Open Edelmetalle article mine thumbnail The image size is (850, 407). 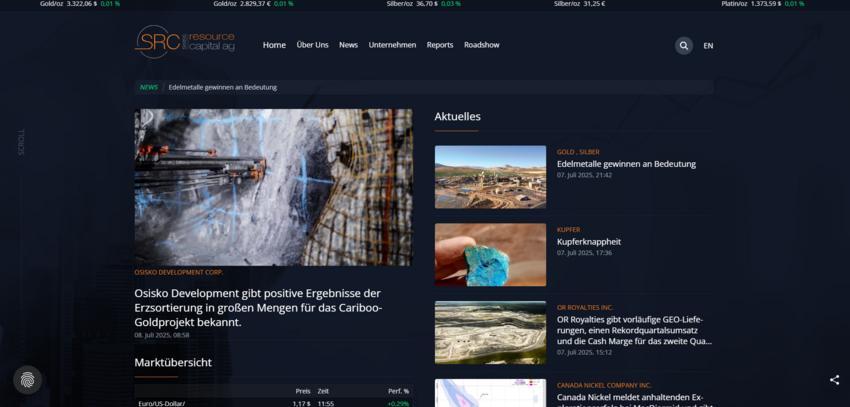tap(490, 177)
